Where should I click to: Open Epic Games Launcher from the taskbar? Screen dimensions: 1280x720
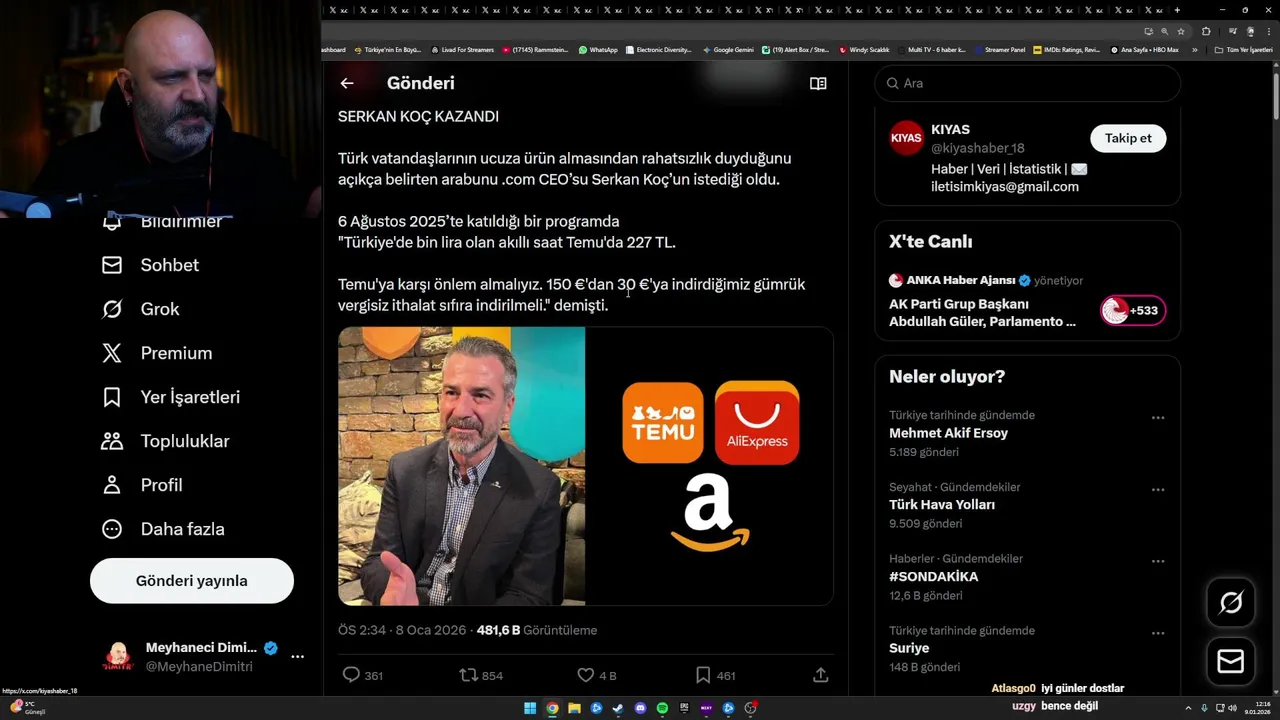pyautogui.click(x=684, y=708)
